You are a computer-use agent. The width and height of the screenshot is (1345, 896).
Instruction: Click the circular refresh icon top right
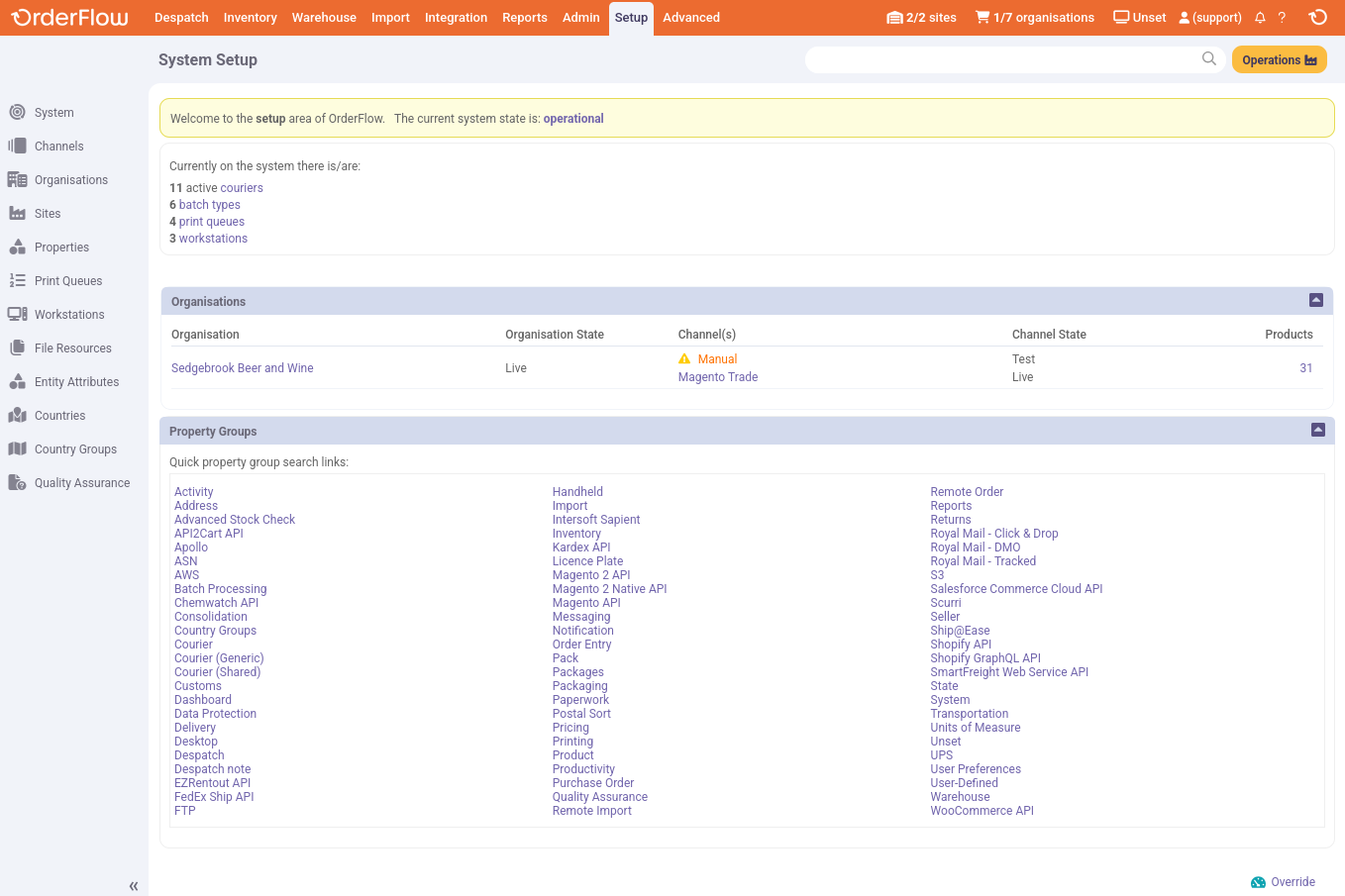point(1318,17)
